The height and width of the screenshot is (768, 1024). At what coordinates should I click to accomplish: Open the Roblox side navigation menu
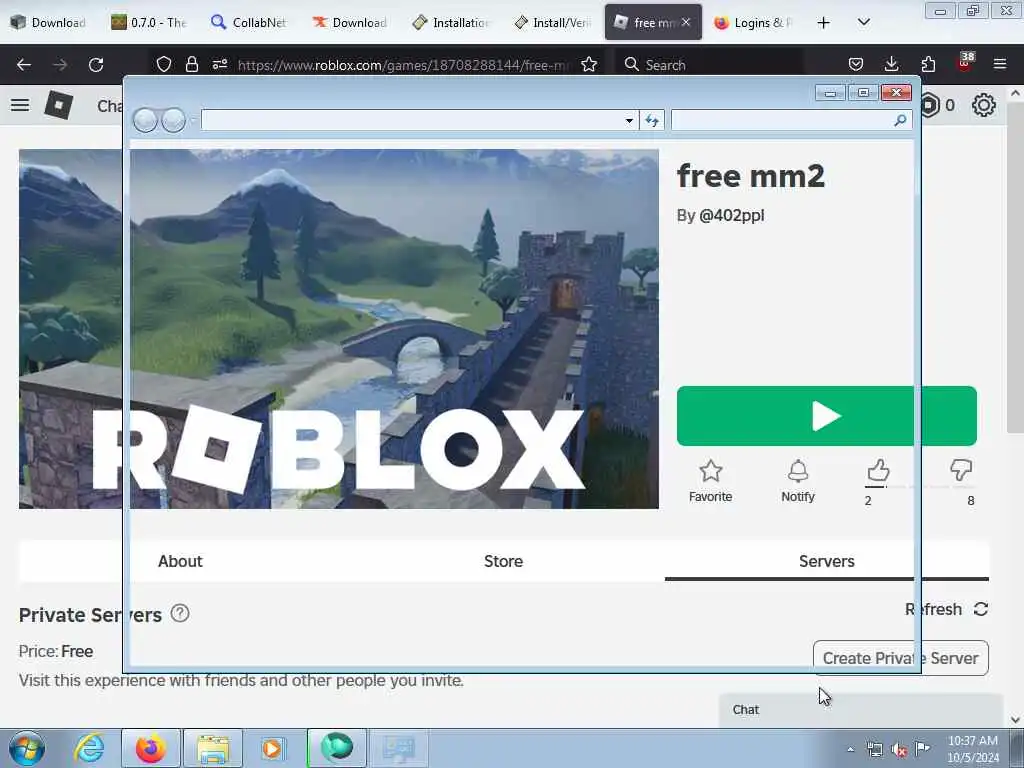(20, 104)
